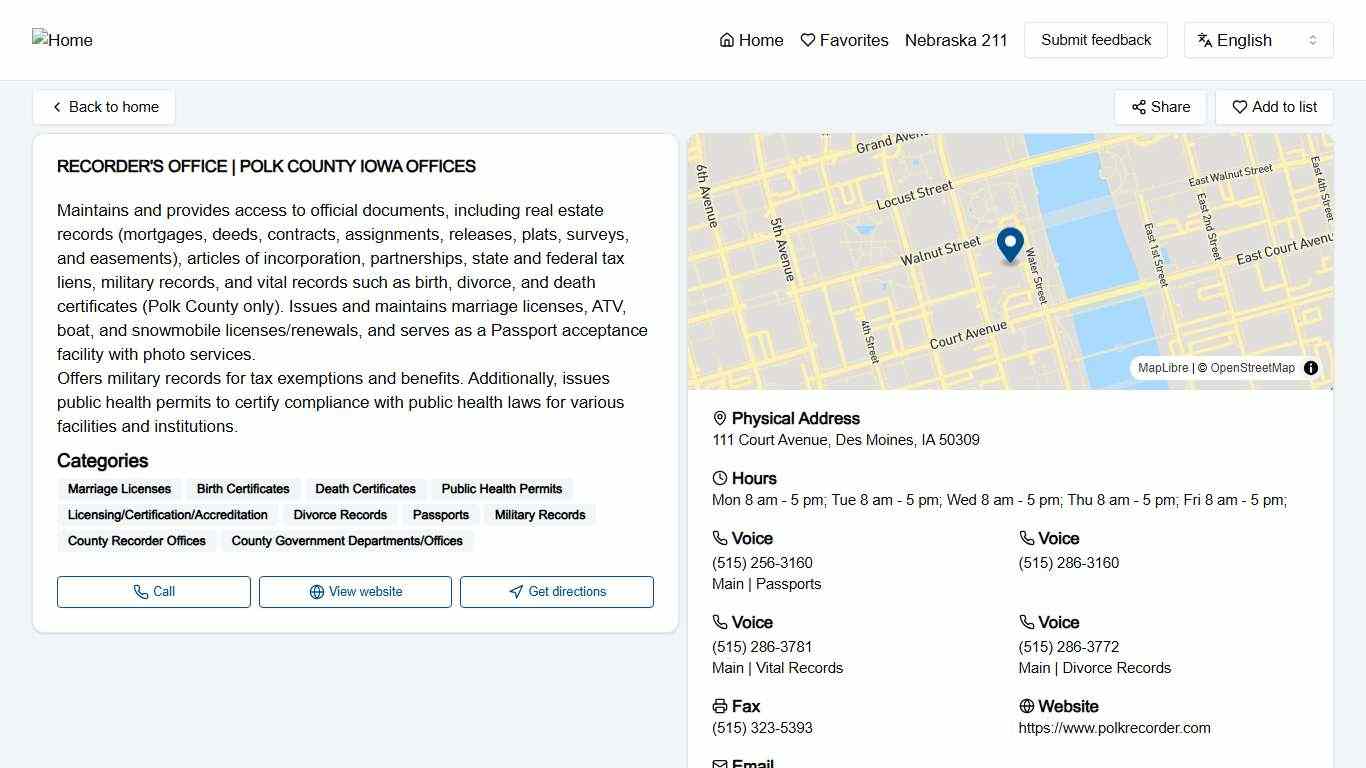This screenshot has height=768, width=1366.
Task: Open Favorites with the heart icon
Action: pyautogui.click(x=844, y=40)
